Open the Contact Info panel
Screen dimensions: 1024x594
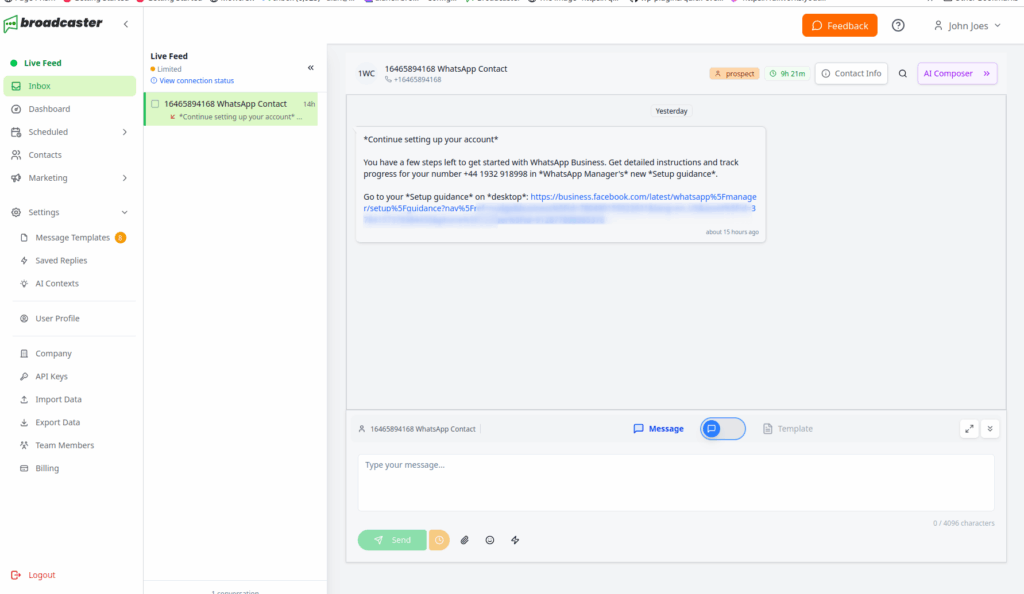tap(851, 74)
